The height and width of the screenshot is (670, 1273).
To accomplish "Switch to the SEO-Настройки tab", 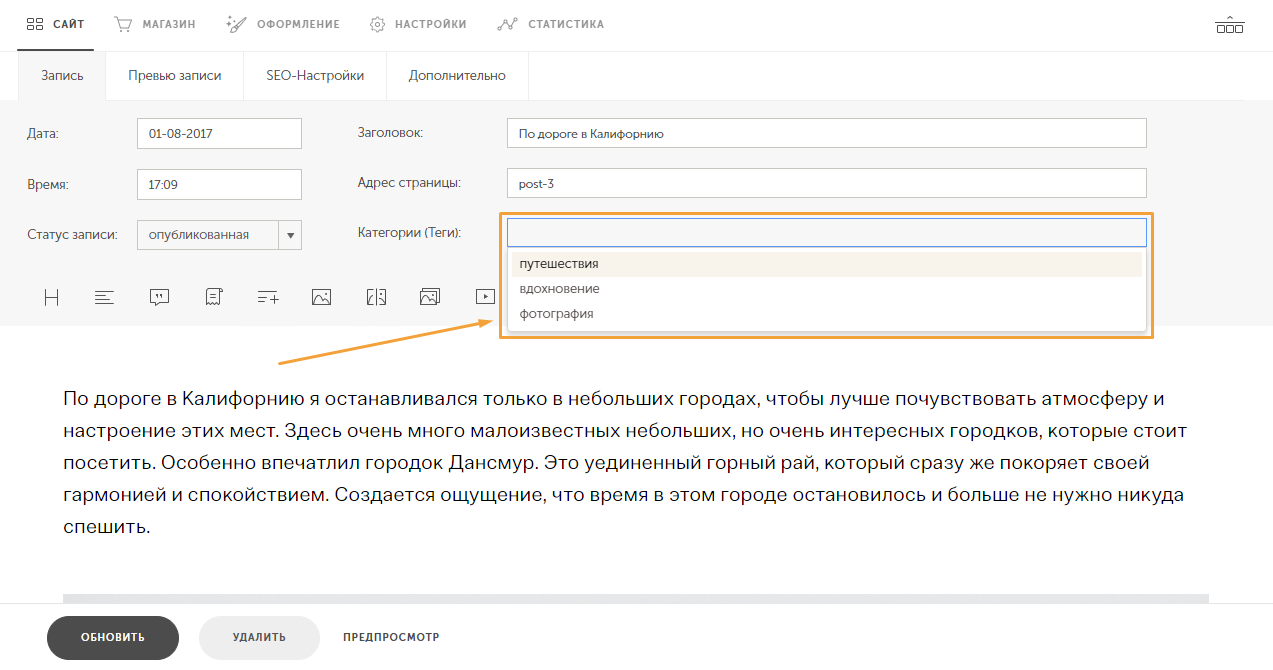I will [315, 76].
